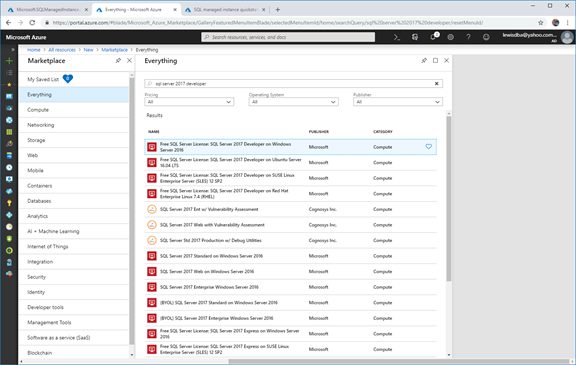Go to Home breadcrumb
576x365 pixels.
pos(33,50)
